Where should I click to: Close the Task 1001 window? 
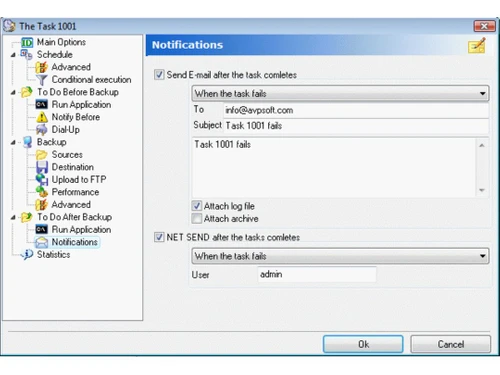point(484,26)
